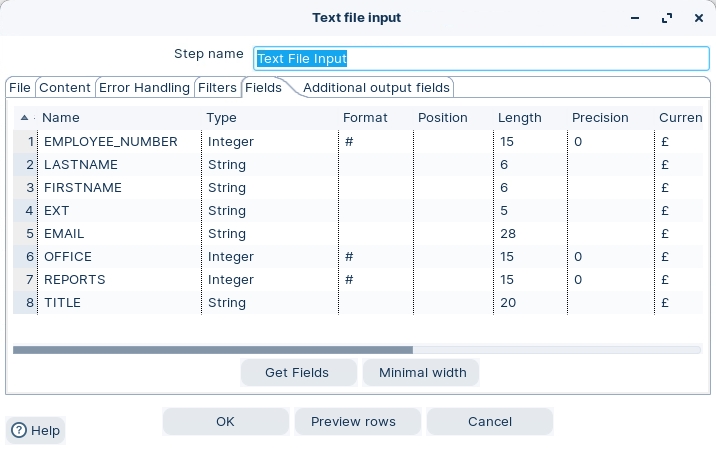Close the Text file input dialog
The image size is (716, 450).
[699, 18]
